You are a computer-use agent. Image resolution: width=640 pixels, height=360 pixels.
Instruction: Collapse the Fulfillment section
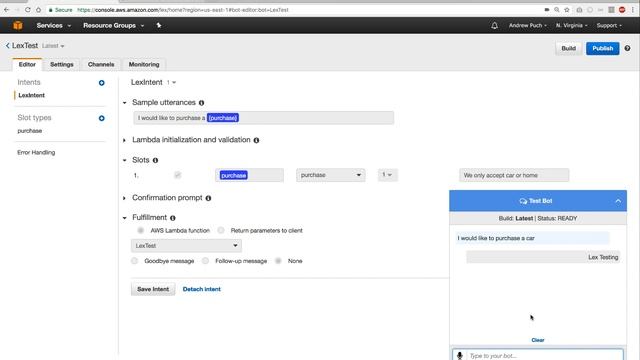[124, 218]
